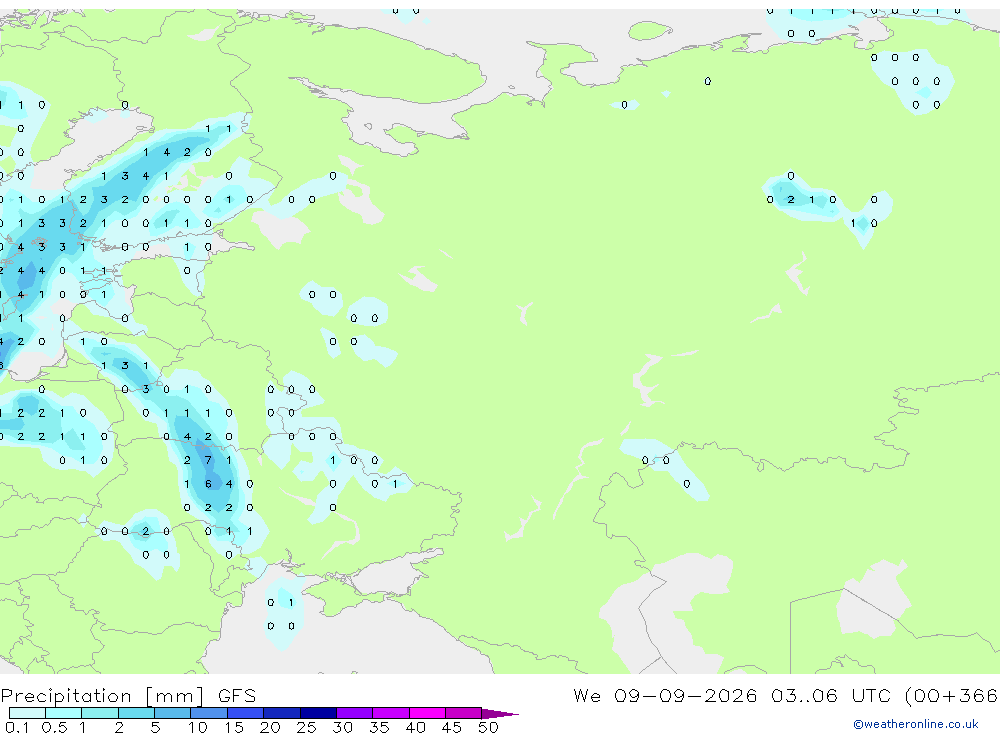Screen dimensions: 1000x733
Task: Click the "03..06 UTC" time text
Action: pos(832,695)
